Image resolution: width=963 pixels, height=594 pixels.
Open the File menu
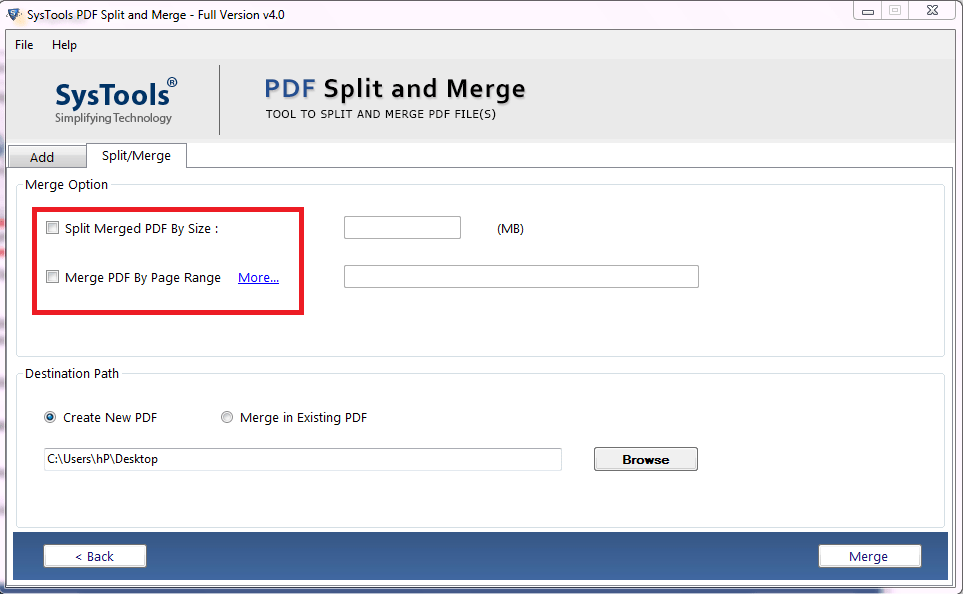[23, 45]
